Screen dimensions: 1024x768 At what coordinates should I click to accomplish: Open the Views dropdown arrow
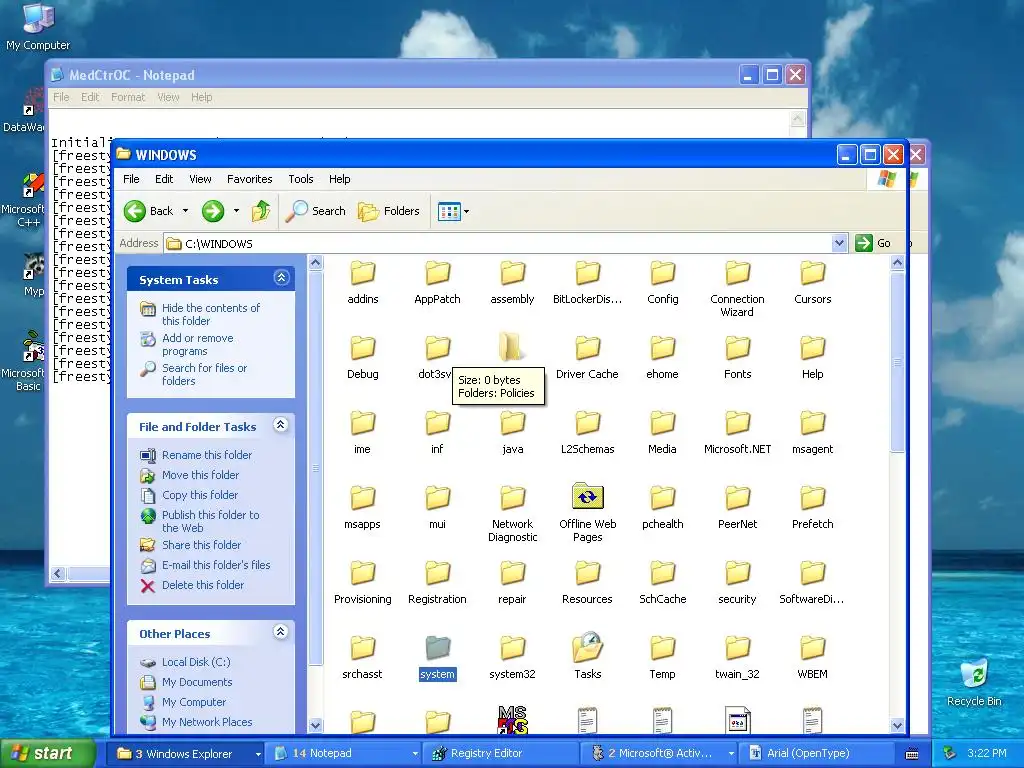point(466,212)
